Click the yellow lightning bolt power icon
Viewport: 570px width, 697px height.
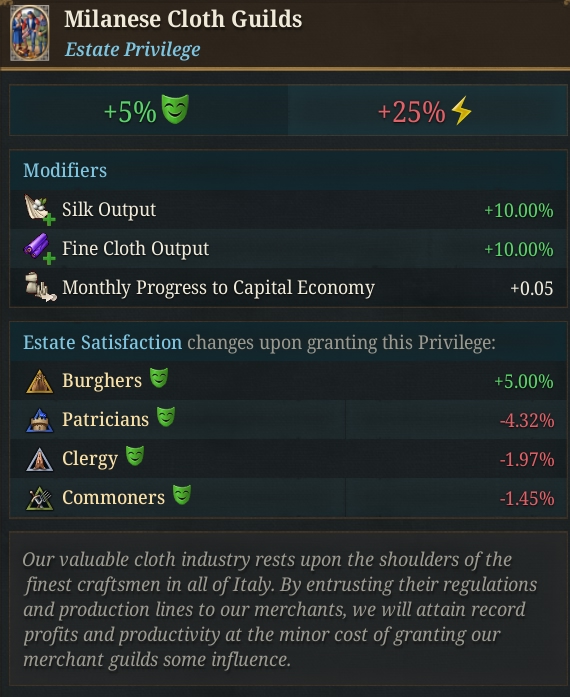(461, 110)
